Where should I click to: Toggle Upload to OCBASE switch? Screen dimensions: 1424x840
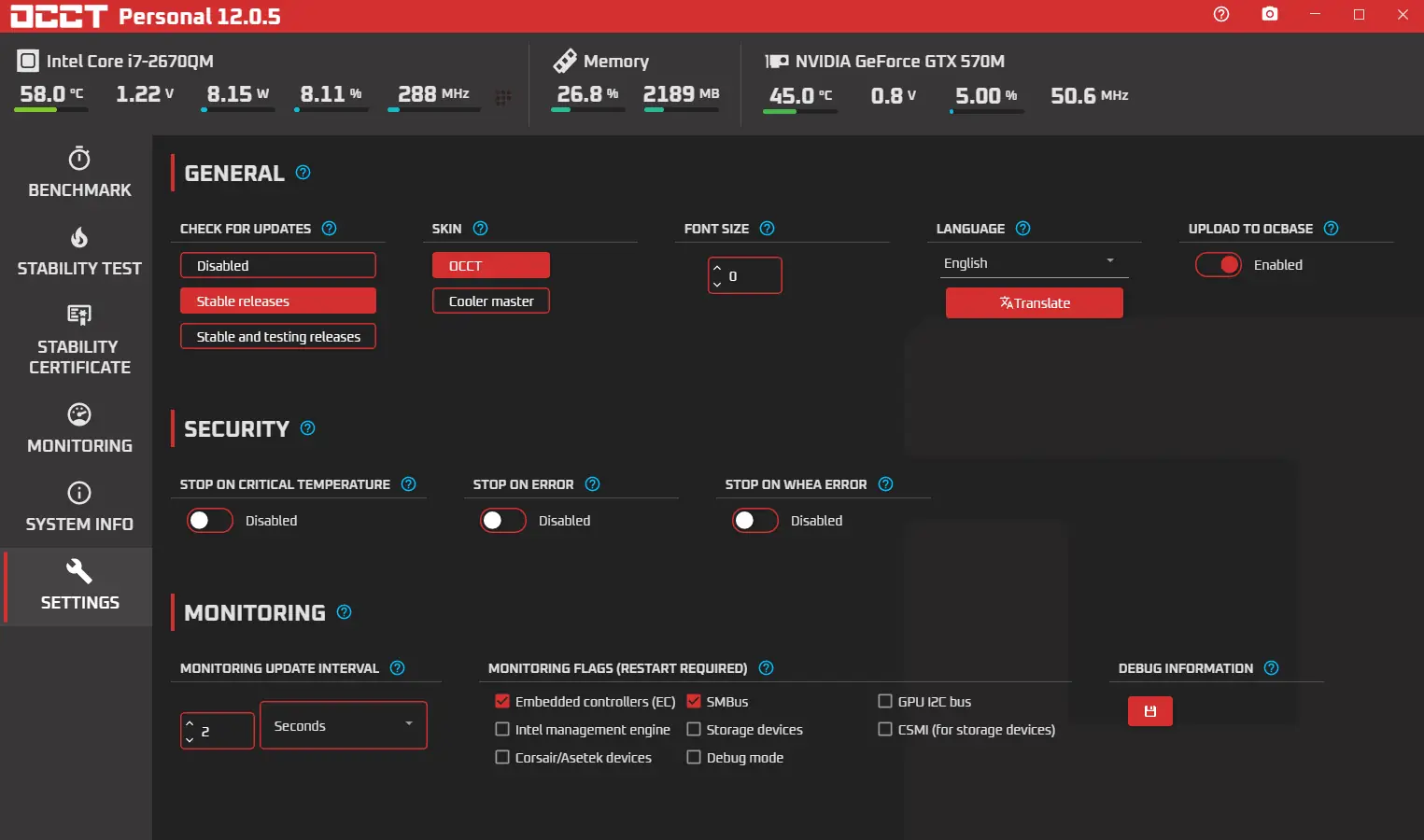click(x=1219, y=265)
